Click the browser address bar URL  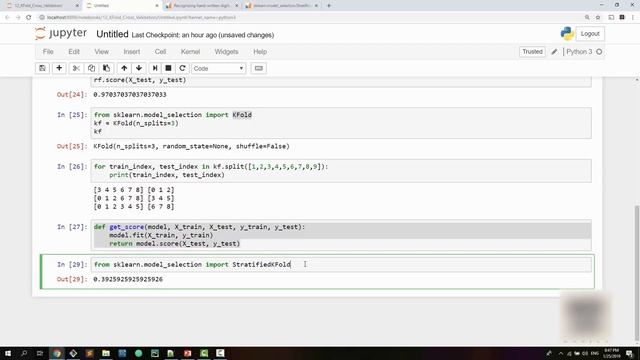pyautogui.click(x=141, y=18)
